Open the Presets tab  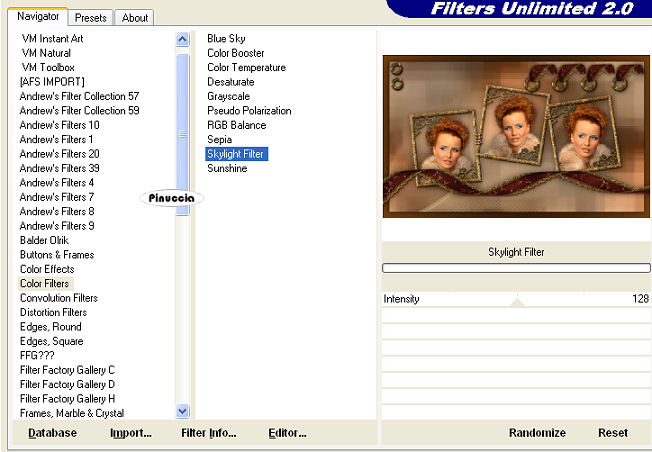tap(91, 18)
